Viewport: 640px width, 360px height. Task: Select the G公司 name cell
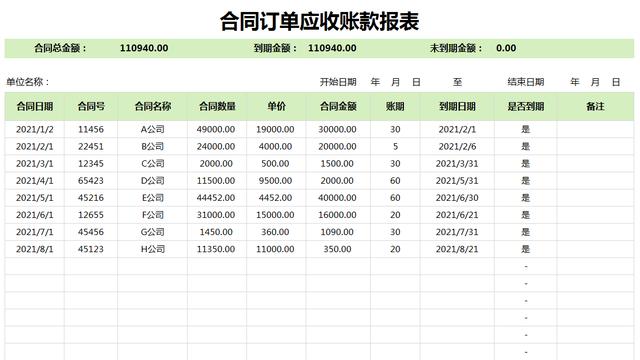click(x=153, y=232)
